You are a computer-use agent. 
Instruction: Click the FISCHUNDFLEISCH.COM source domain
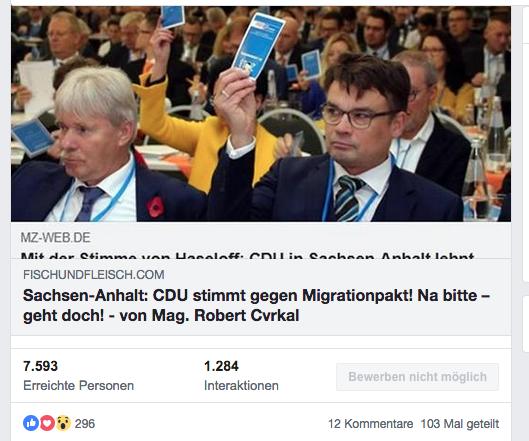(94, 275)
